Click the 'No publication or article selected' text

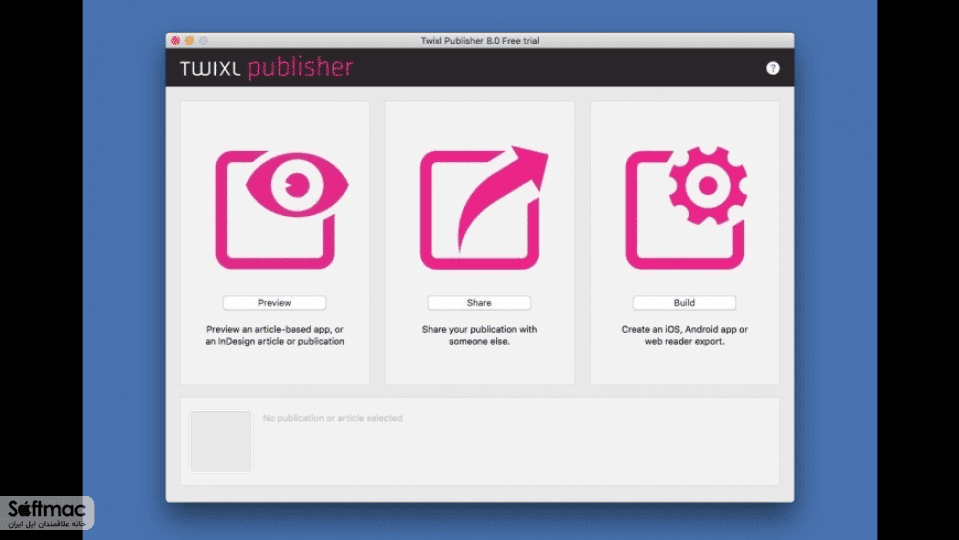pos(333,418)
